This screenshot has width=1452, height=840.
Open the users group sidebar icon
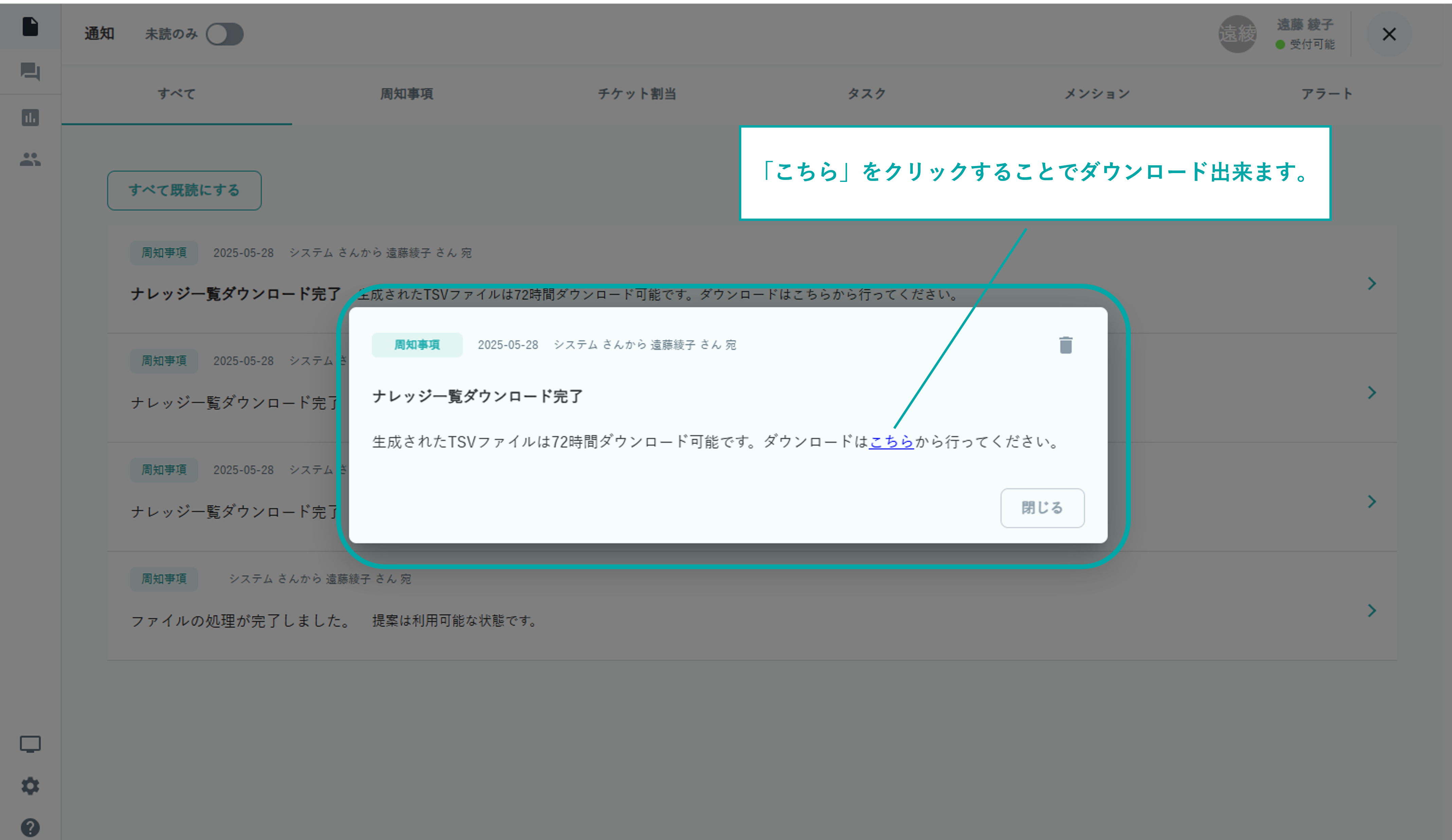click(x=30, y=160)
